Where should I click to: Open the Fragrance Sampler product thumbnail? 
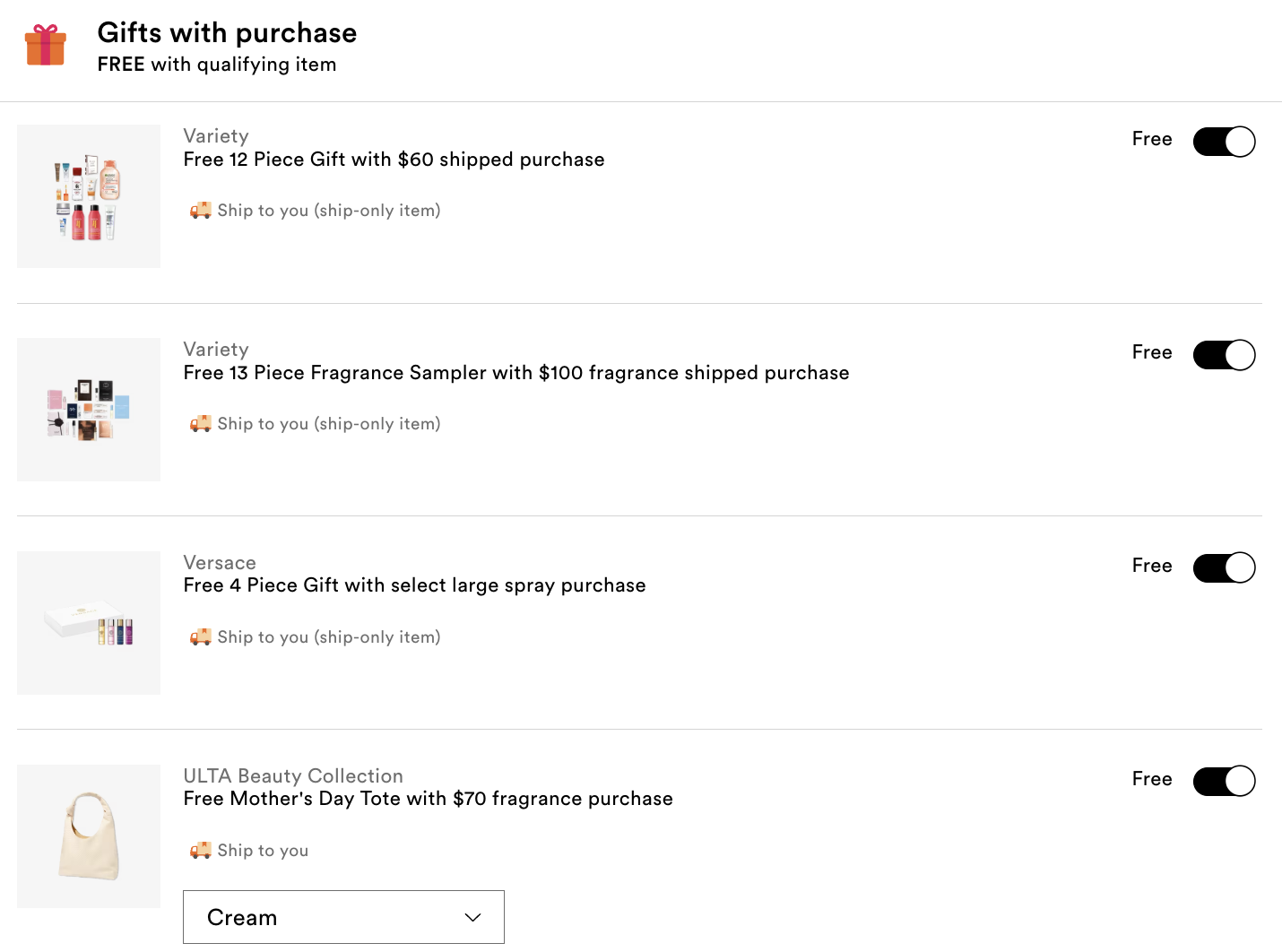pos(89,410)
